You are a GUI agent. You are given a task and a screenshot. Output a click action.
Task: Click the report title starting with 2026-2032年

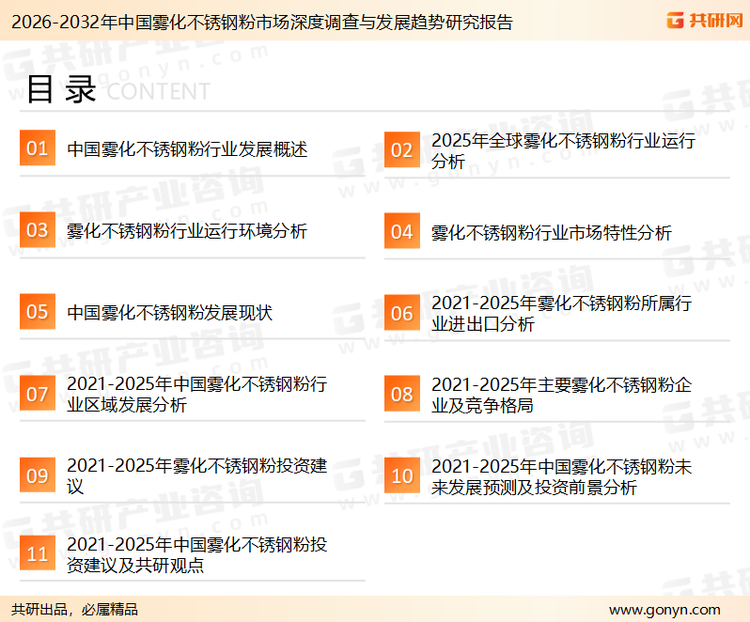tap(262, 22)
